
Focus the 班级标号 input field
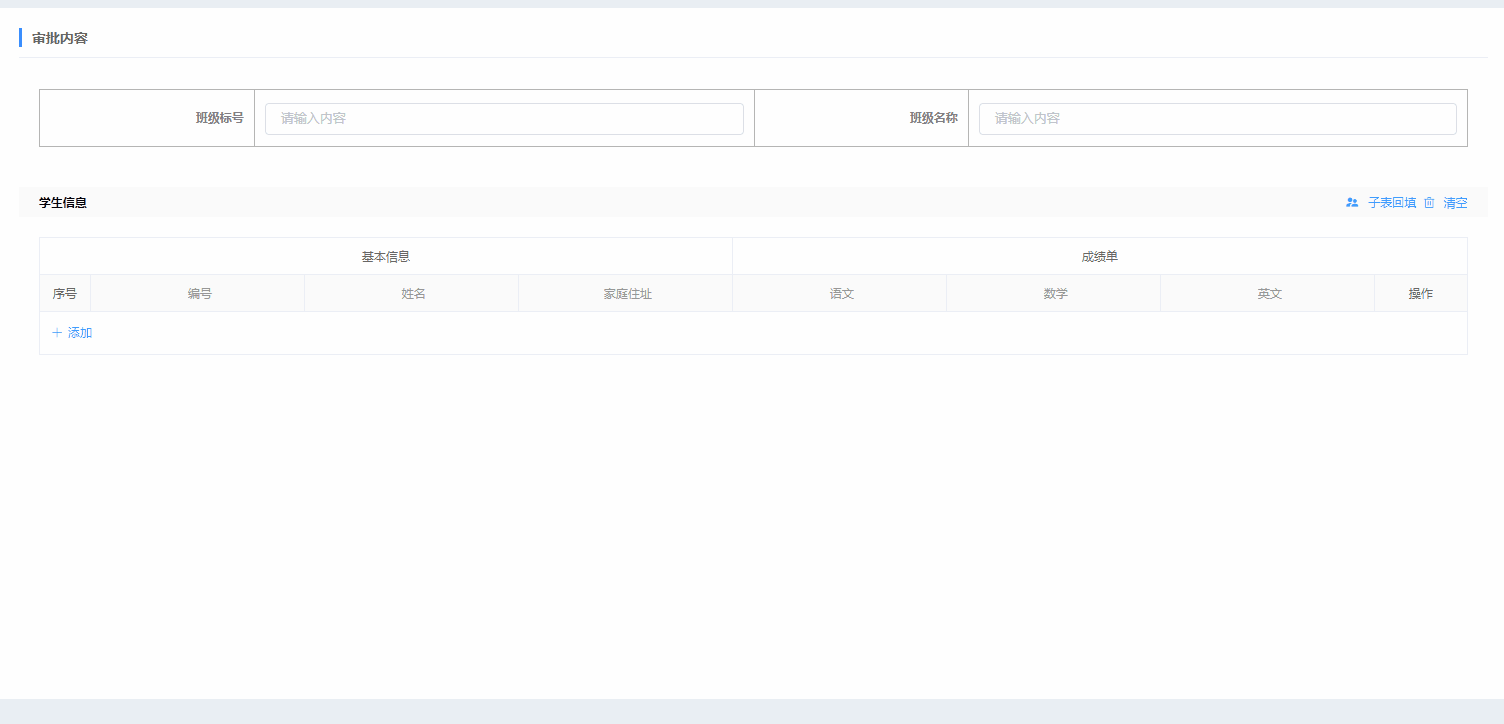(x=504, y=119)
